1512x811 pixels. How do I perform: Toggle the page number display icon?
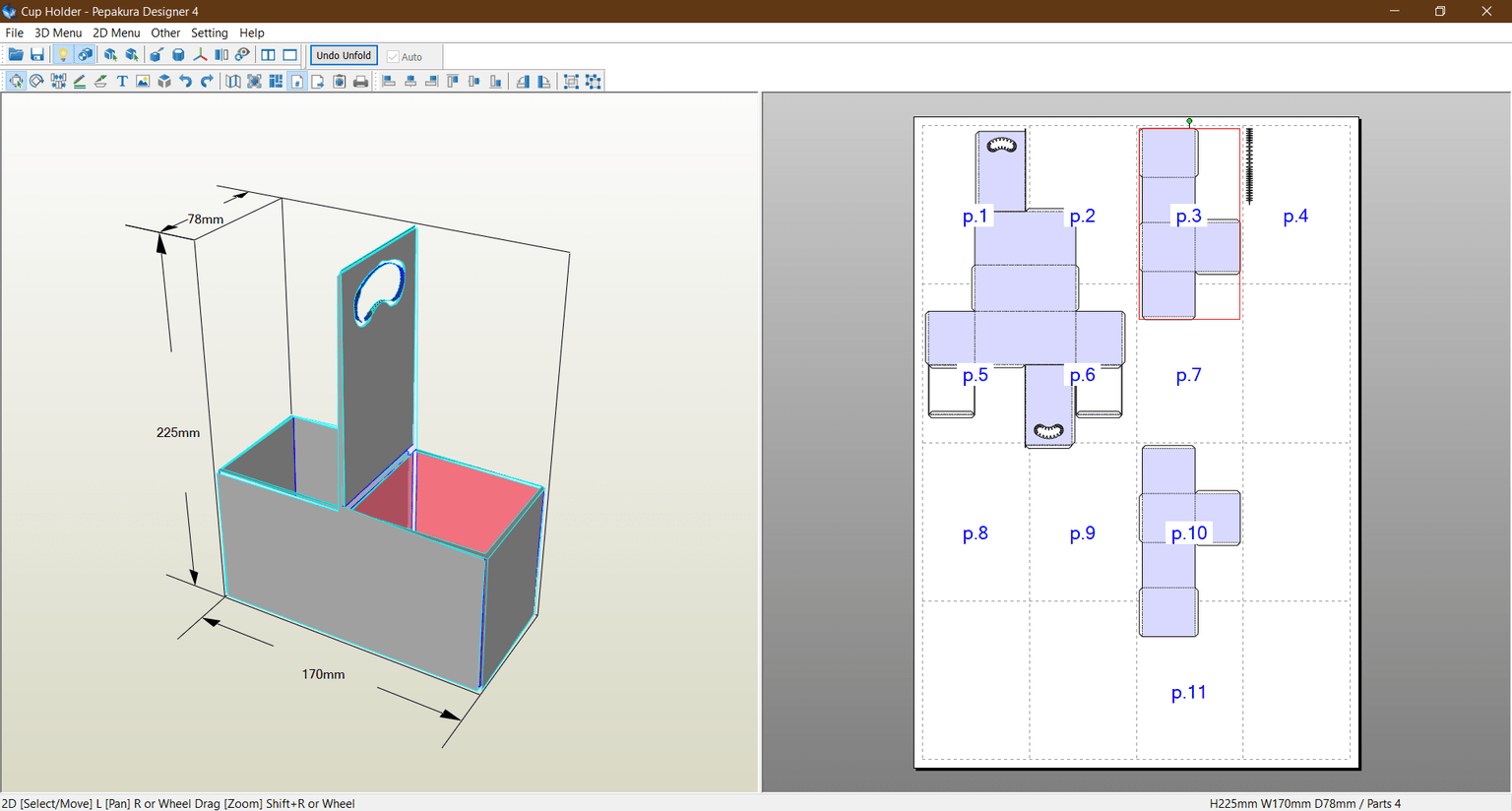click(x=297, y=82)
